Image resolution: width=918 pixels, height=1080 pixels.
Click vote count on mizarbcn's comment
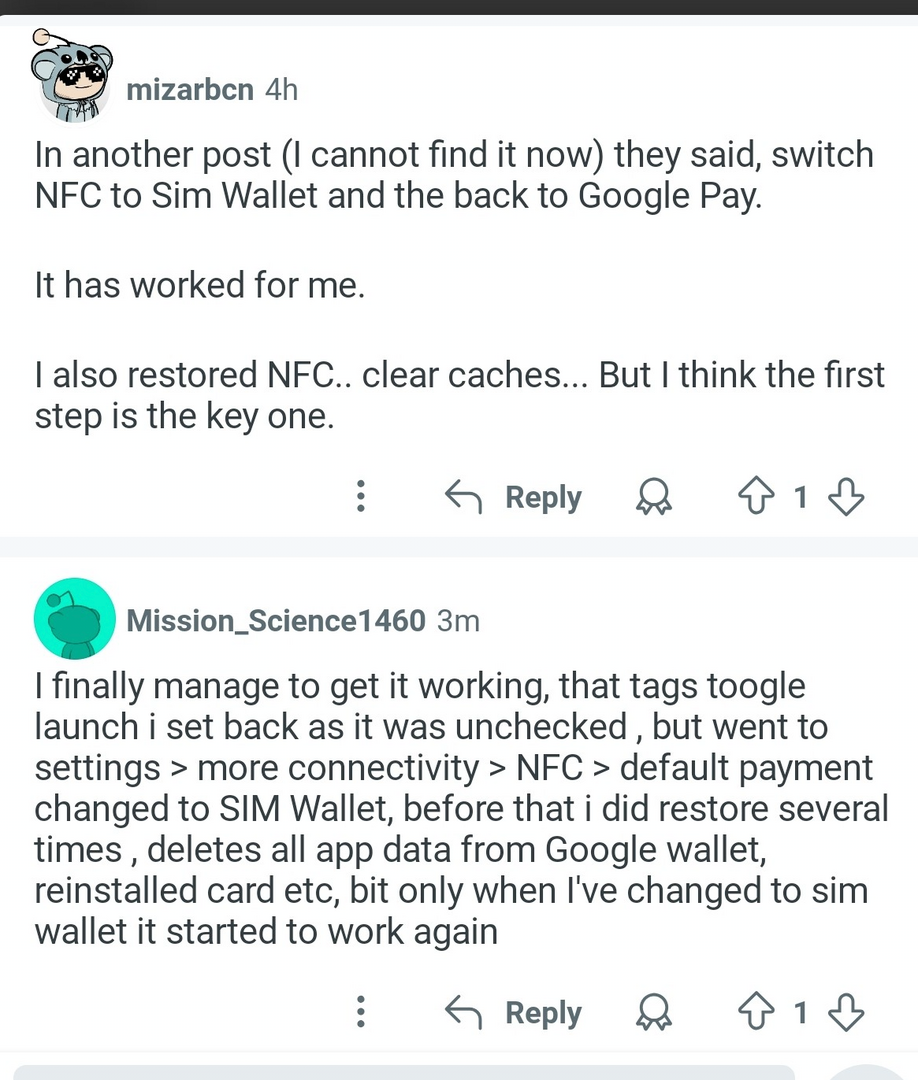point(800,496)
